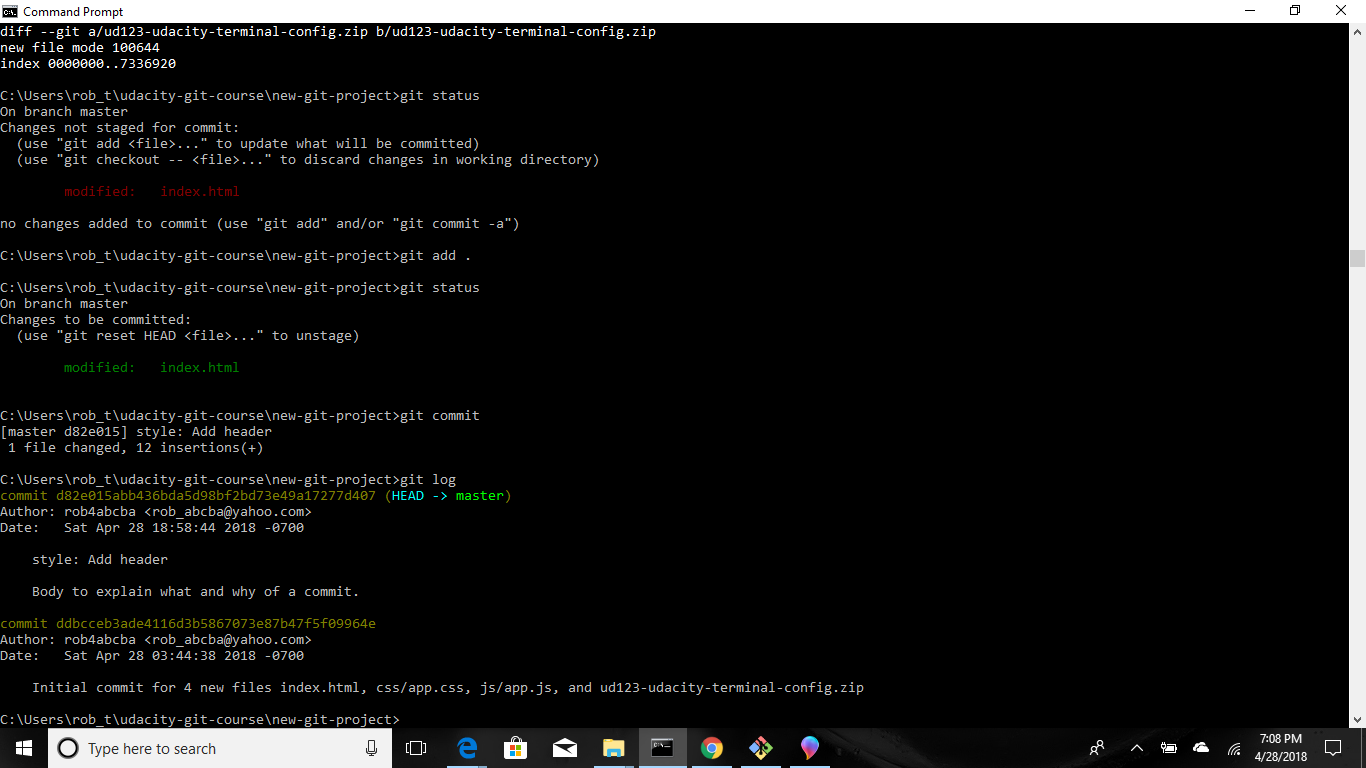Open OneDrive from the system tray
The width and height of the screenshot is (1366, 768).
pos(1200,747)
